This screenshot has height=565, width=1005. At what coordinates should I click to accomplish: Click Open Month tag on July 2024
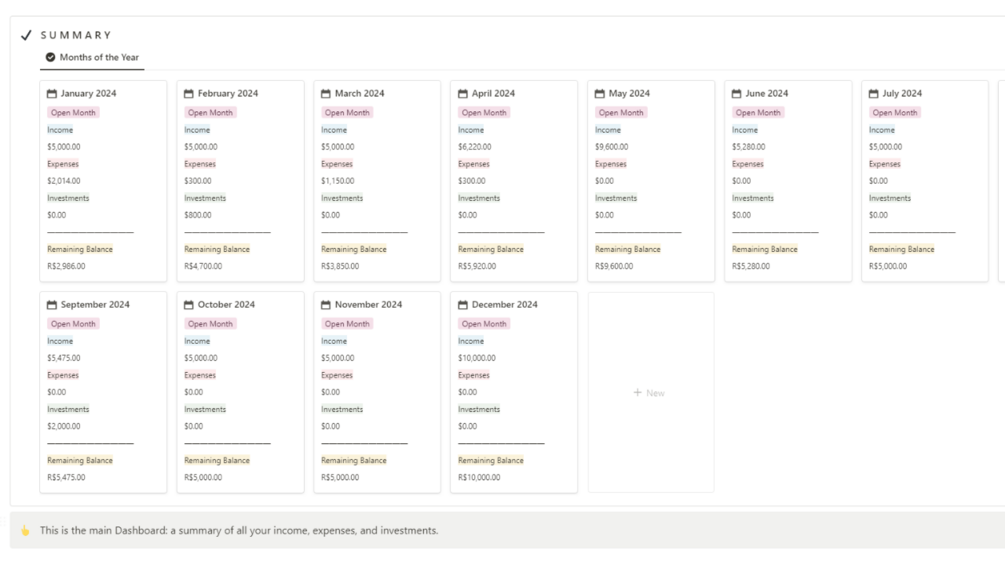point(895,113)
